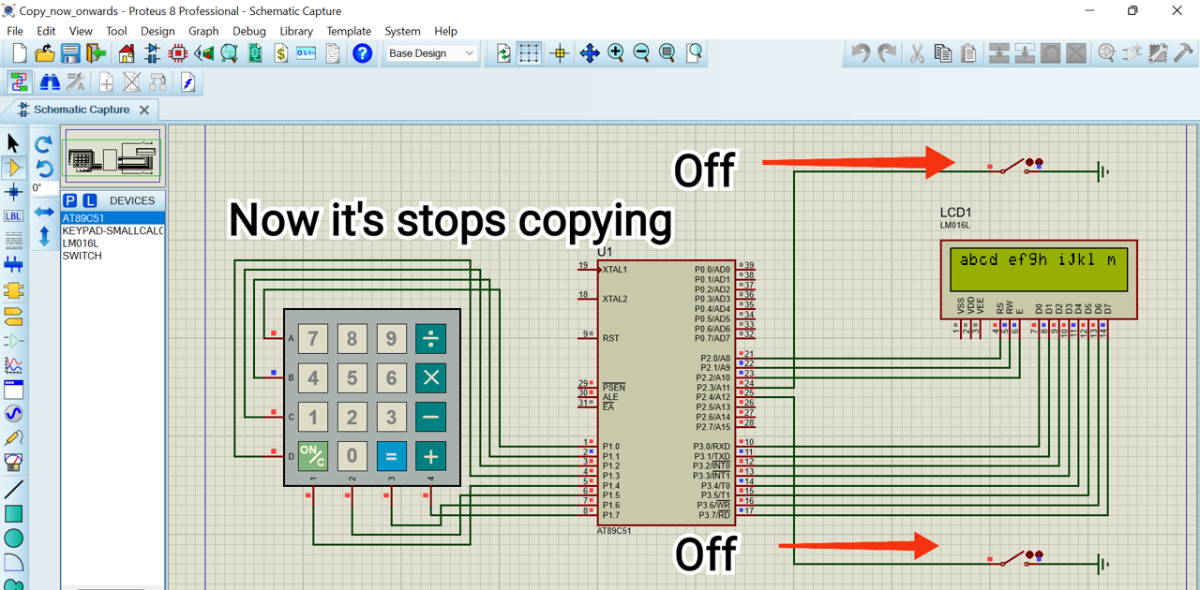Activate the 2D line drawing tool

click(14, 490)
